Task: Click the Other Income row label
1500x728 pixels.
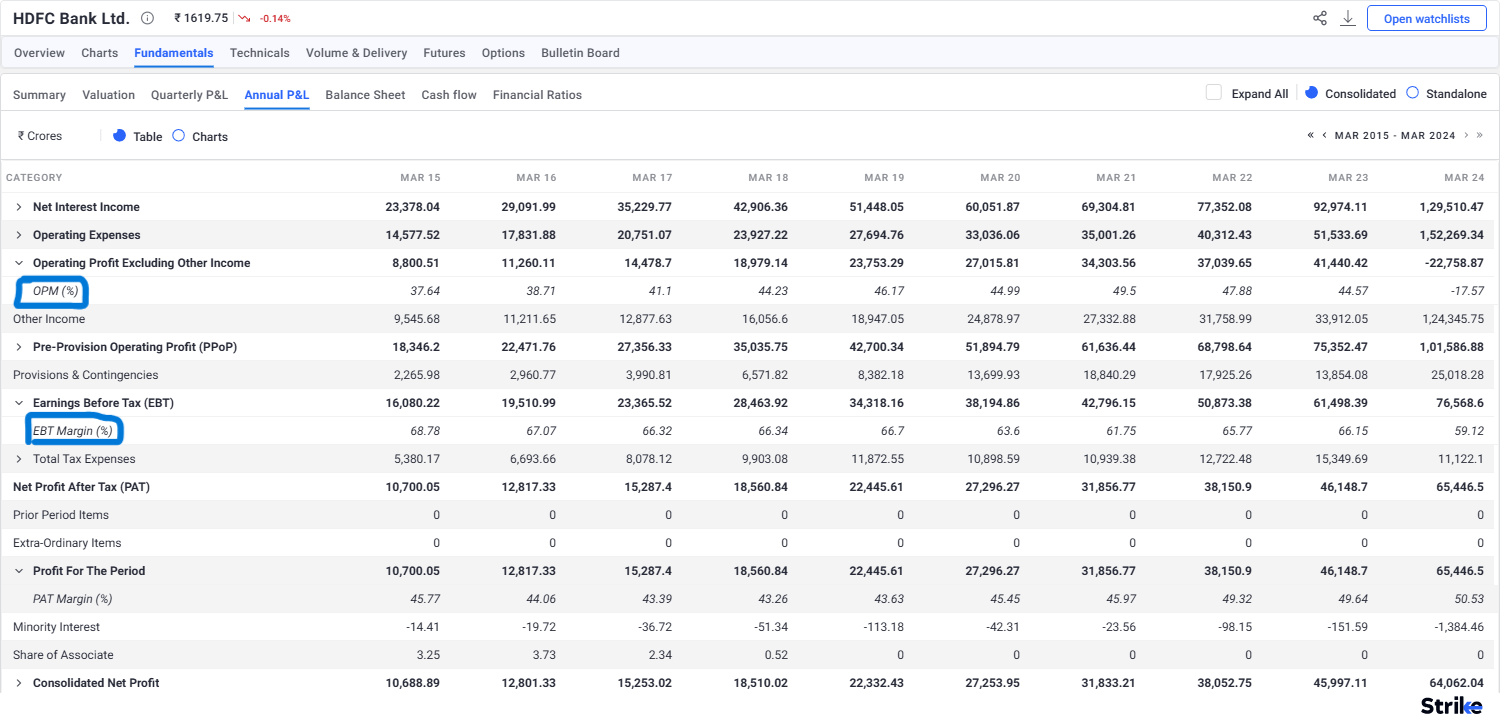Action: (x=49, y=319)
